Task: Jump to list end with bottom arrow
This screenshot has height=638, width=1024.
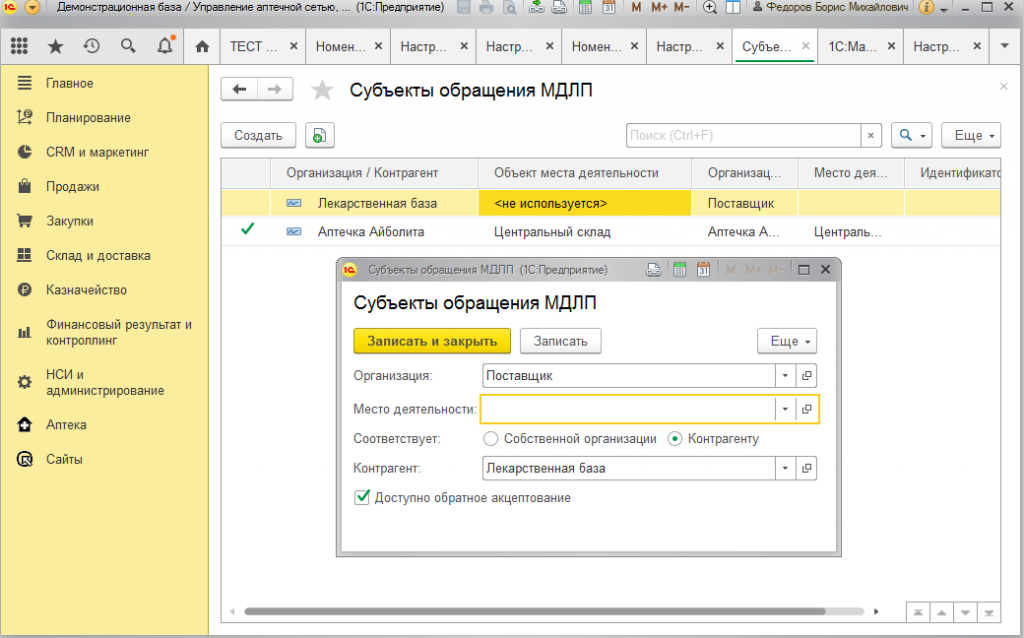Action: click(989, 613)
